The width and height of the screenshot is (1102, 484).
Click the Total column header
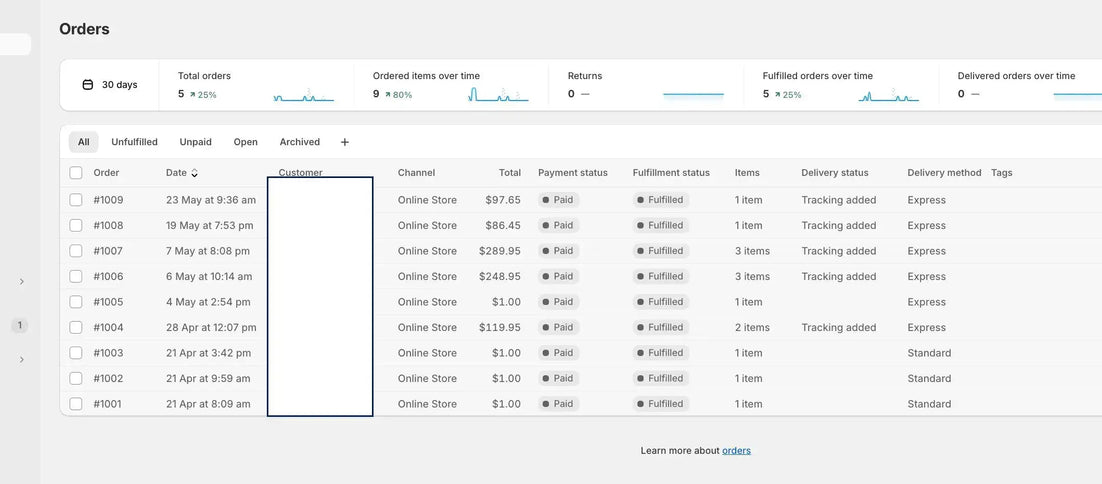click(510, 173)
